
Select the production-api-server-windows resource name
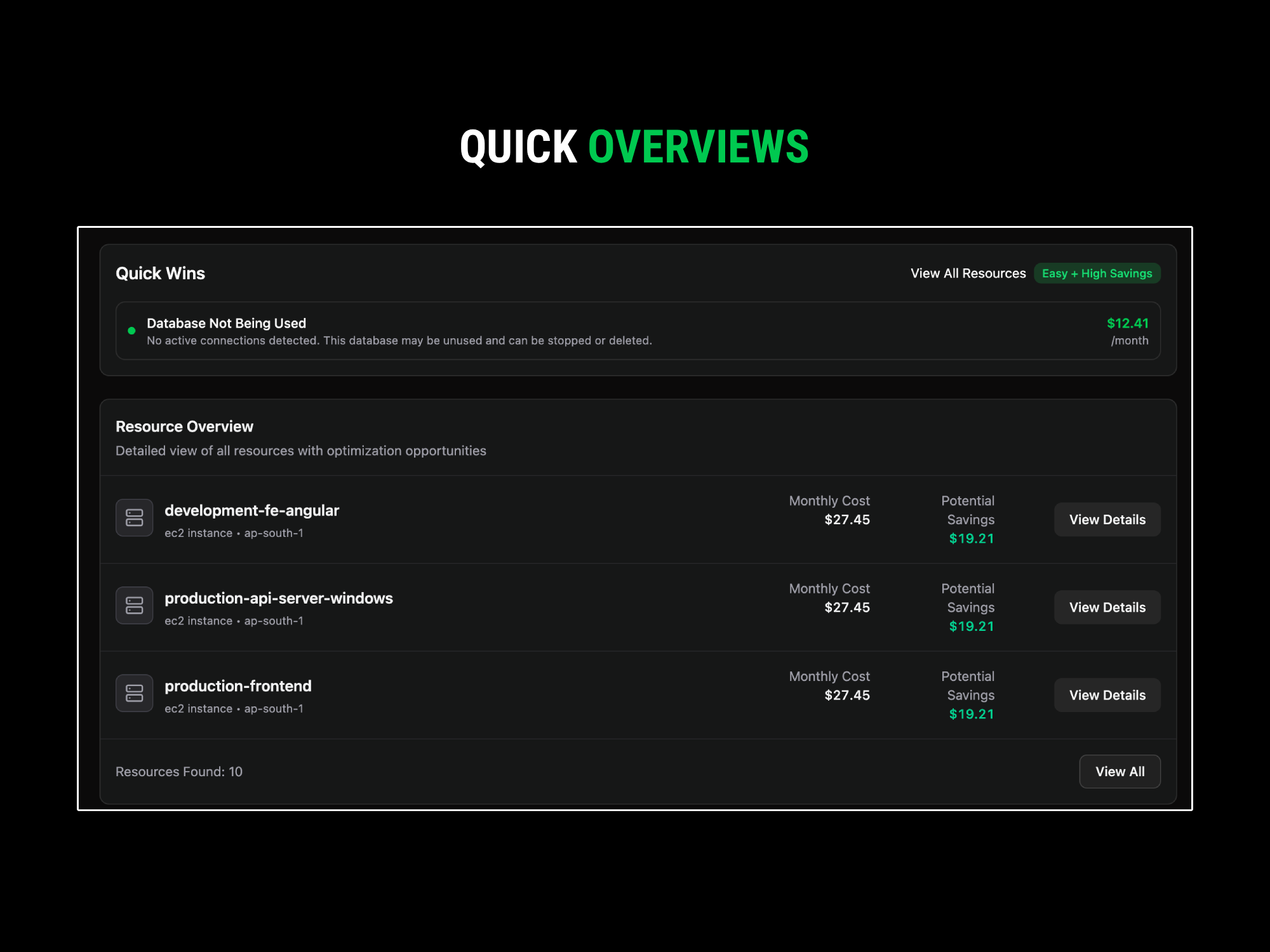tap(278, 598)
